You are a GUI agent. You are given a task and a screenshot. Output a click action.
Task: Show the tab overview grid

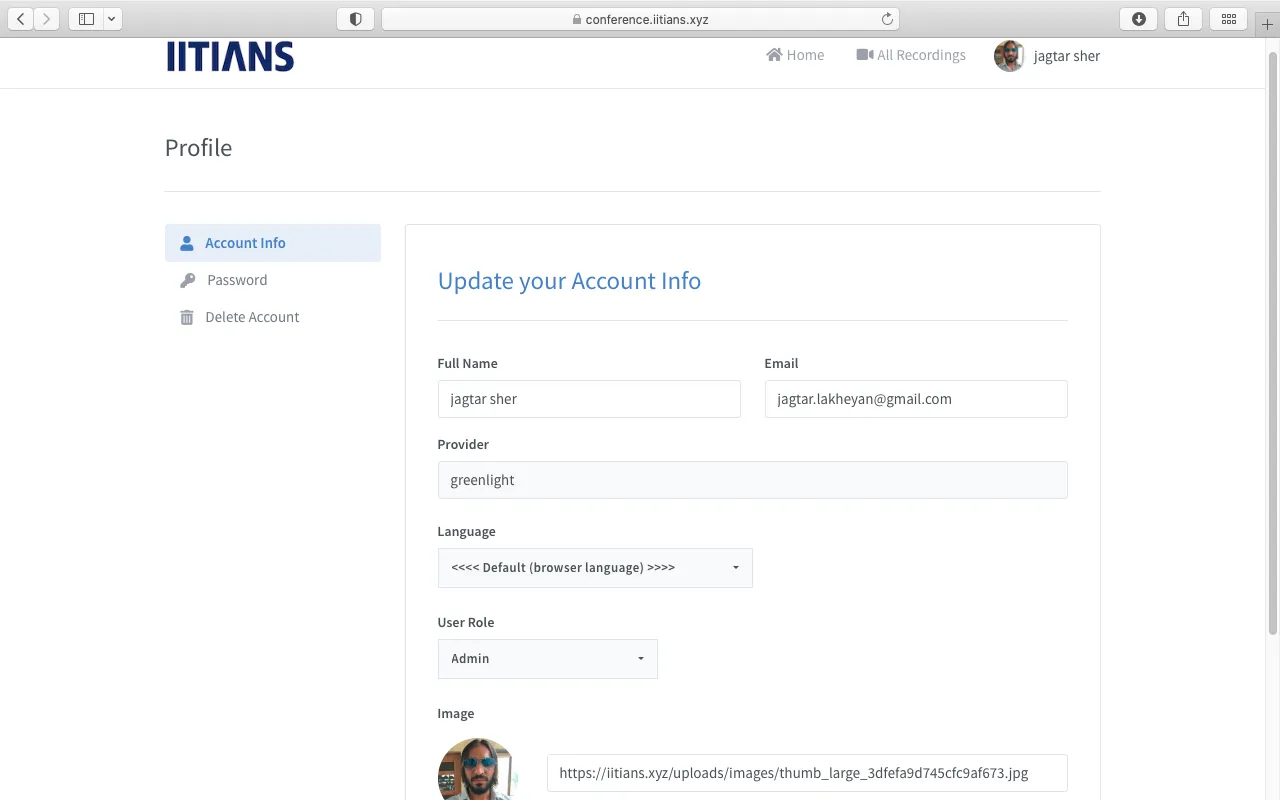(x=1229, y=19)
